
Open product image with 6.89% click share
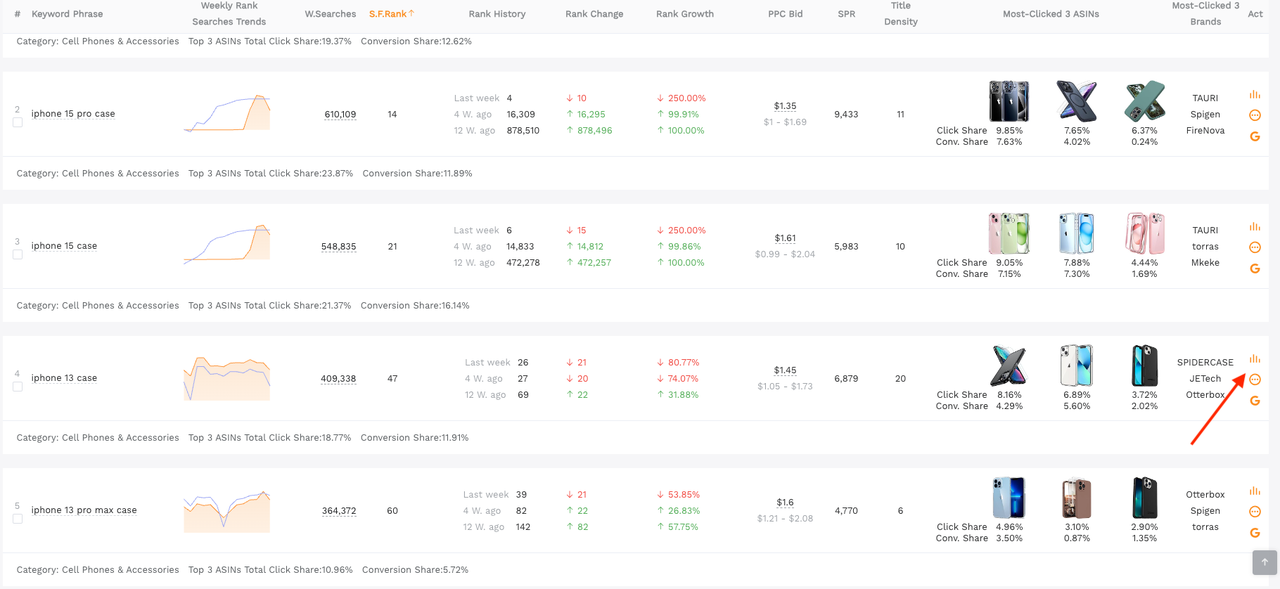1077,366
